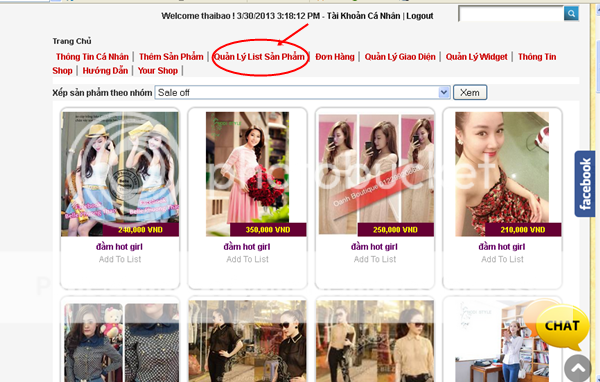
Task: Click the Xem button
Action: tap(470, 92)
